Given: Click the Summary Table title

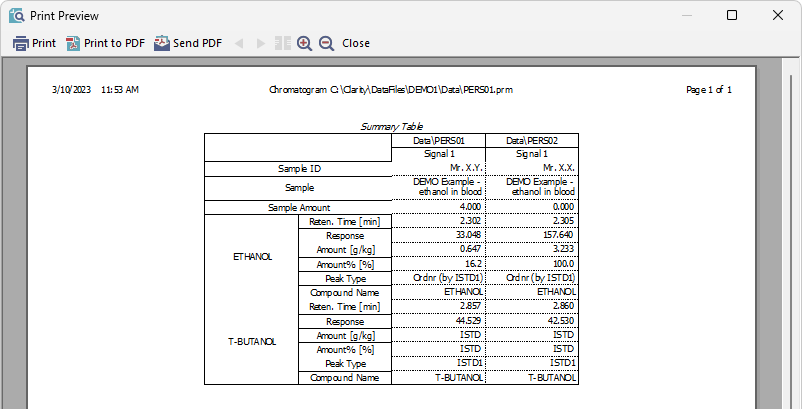Looking at the screenshot, I should pyautogui.click(x=392, y=127).
